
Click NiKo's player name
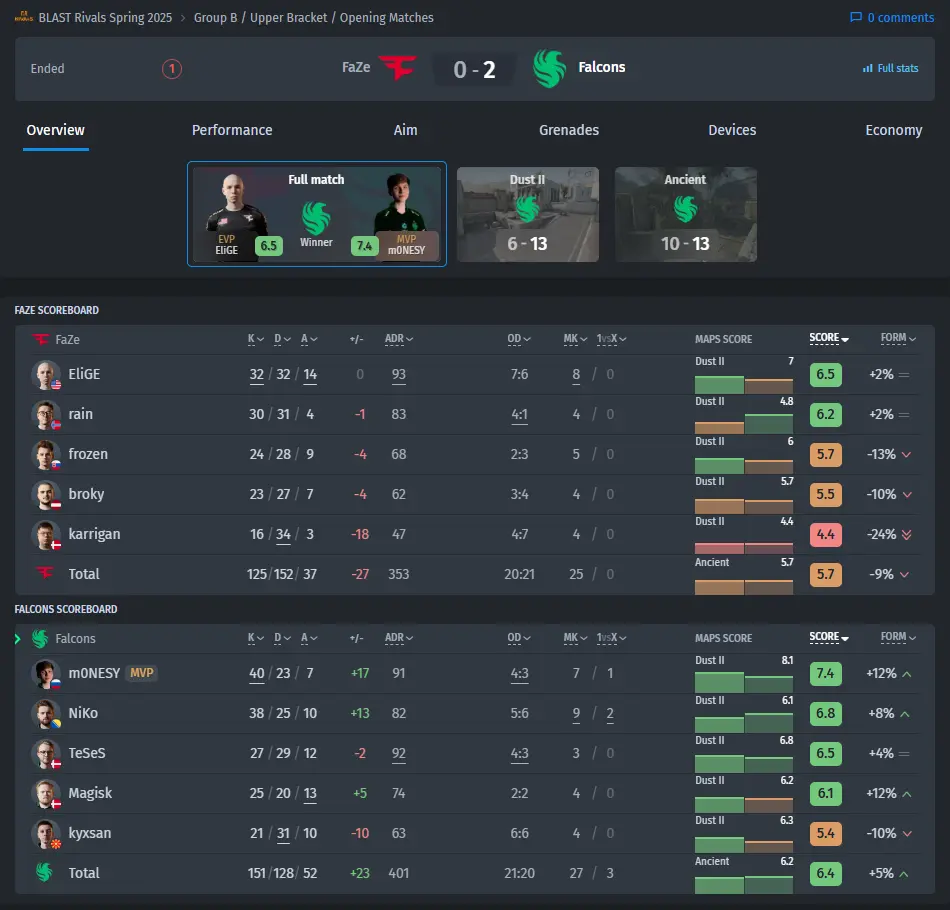point(83,713)
